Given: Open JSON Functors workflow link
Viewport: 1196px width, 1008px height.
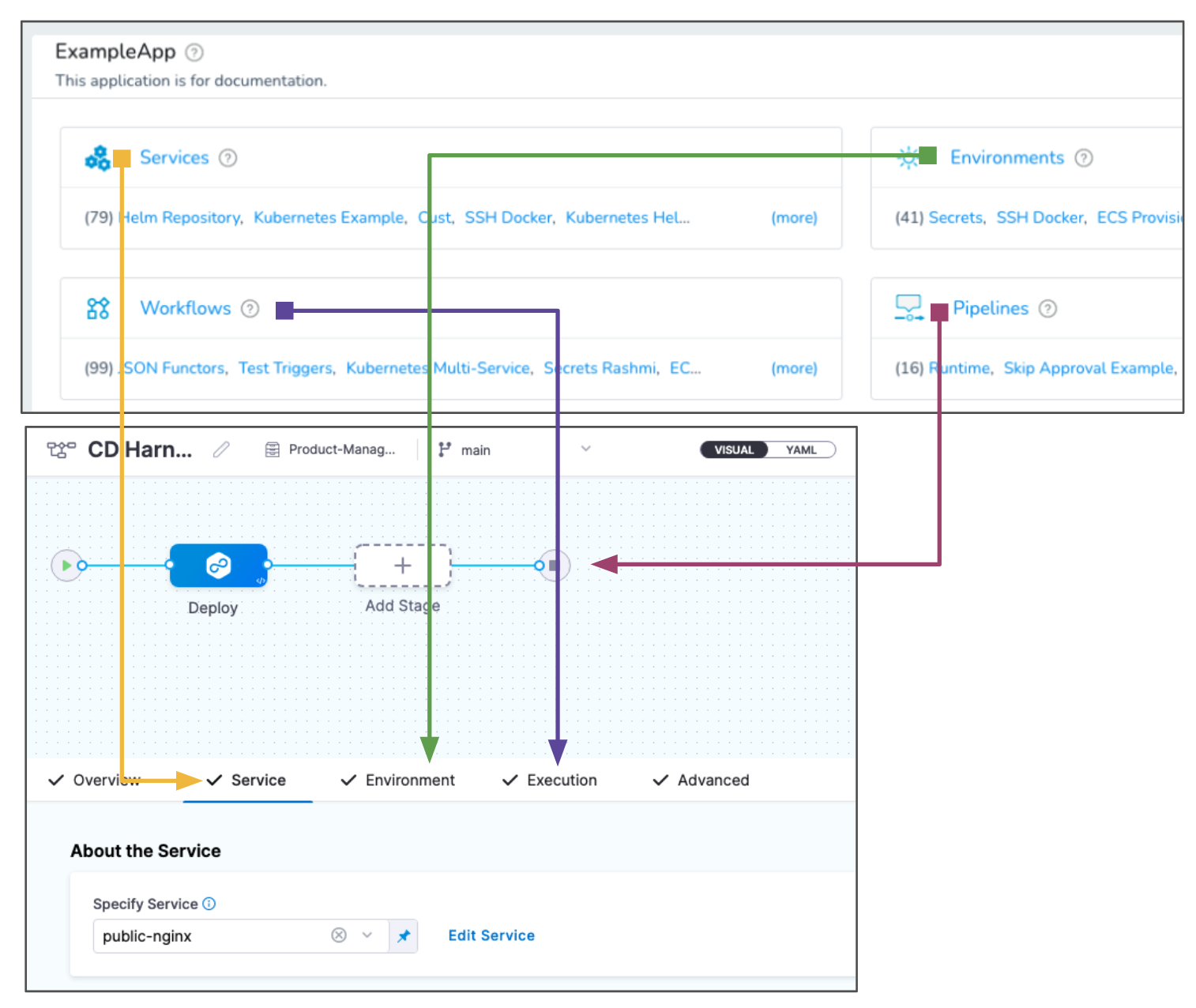Looking at the screenshot, I should pos(172,368).
